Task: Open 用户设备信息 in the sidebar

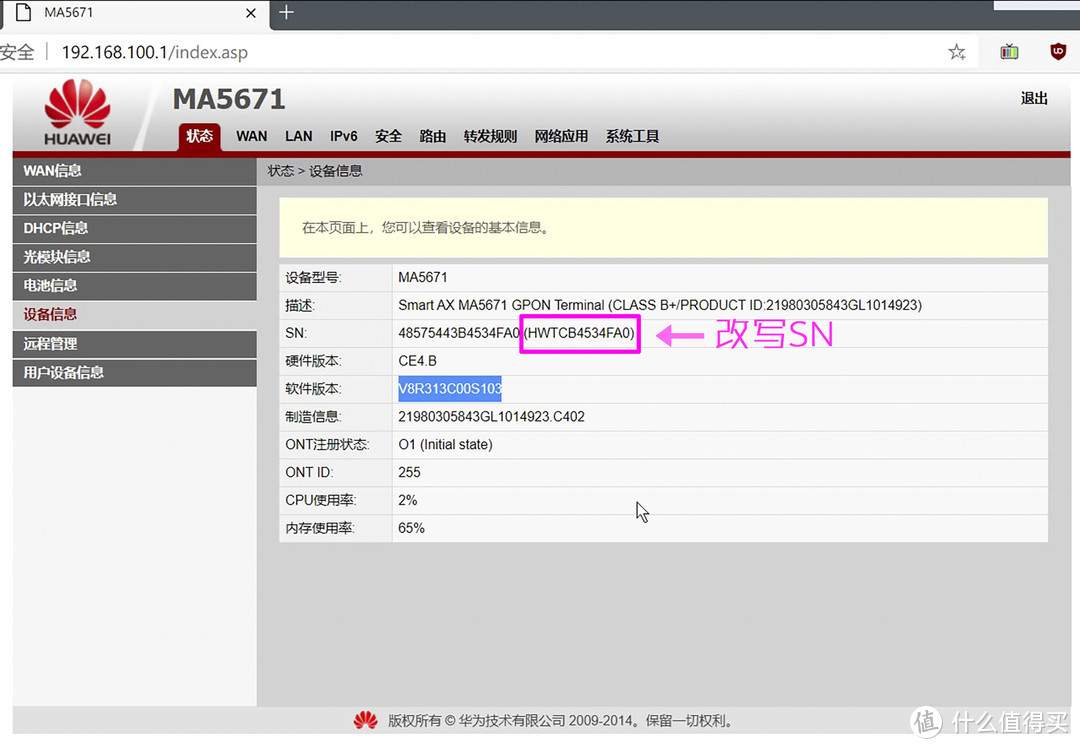Action: pyautogui.click(x=134, y=373)
